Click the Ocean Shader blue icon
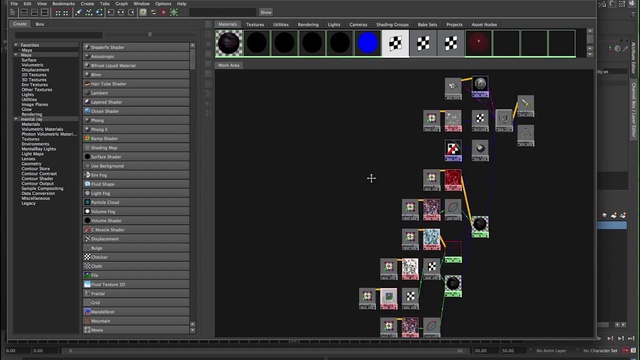This screenshot has height=360, width=640. [87, 111]
